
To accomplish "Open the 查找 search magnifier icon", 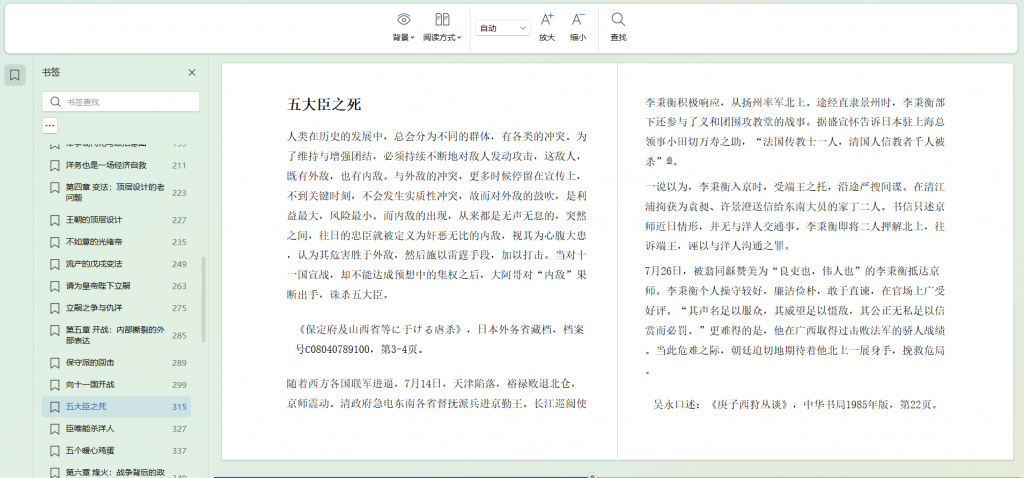I will (x=618, y=20).
